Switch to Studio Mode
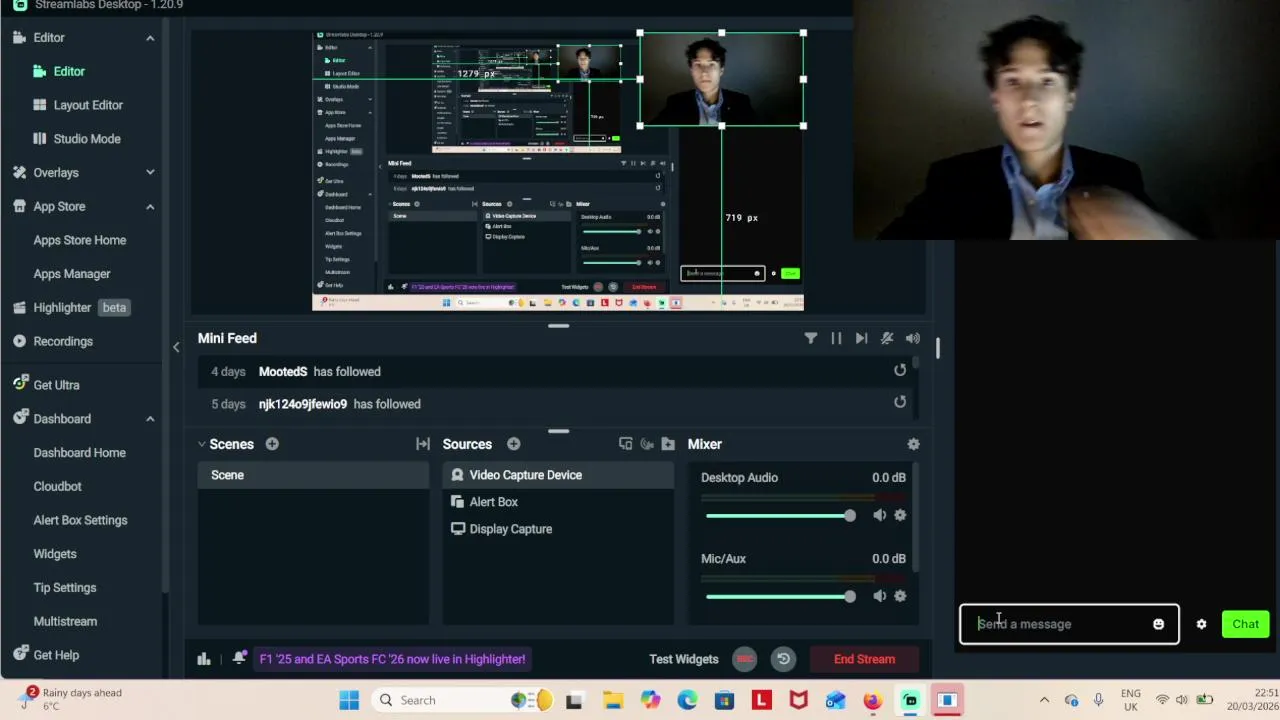Image resolution: width=1280 pixels, height=720 pixels. point(87,139)
